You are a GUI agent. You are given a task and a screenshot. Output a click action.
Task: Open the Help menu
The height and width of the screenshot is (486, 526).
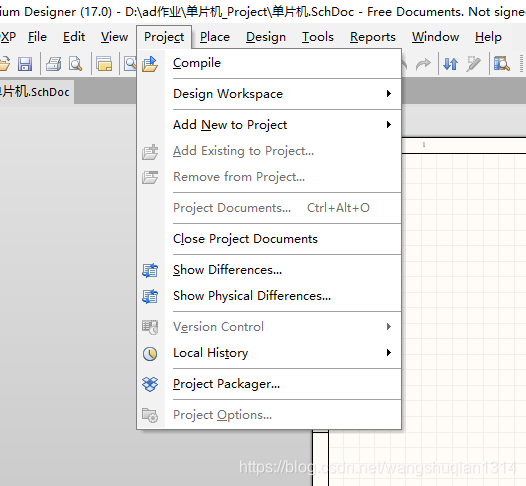coord(488,37)
